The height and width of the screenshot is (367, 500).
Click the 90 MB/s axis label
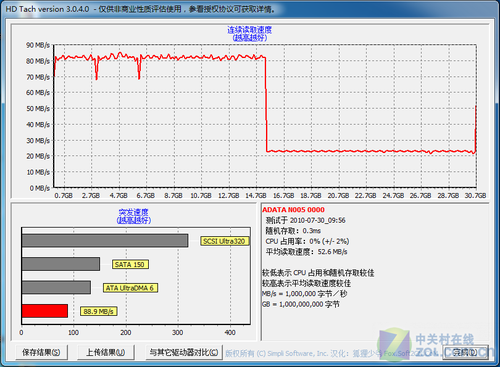(x=38, y=45)
